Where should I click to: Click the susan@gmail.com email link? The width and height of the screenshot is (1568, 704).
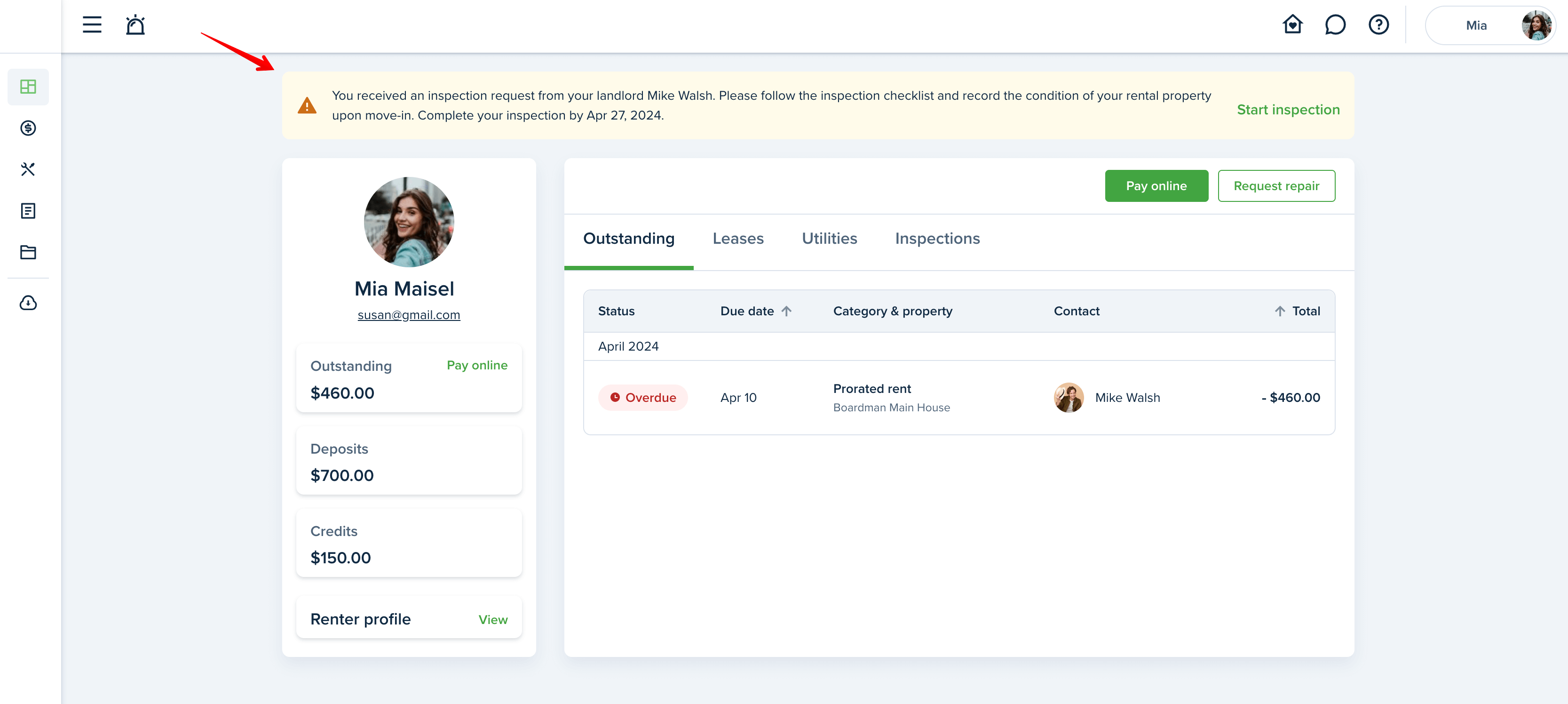(408, 315)
